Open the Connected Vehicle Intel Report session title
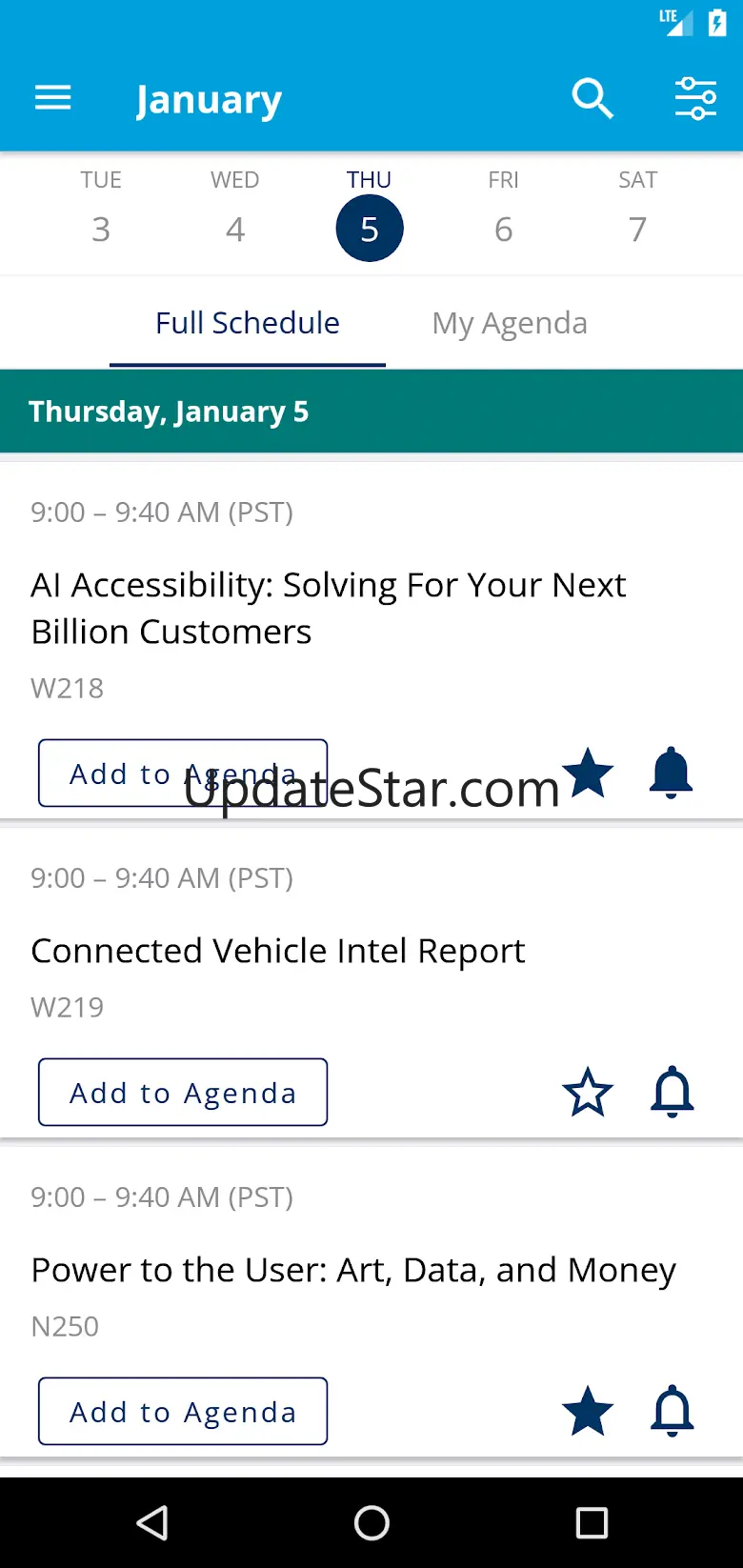The height and width of the screenshot is (1568, 743). 278,951
